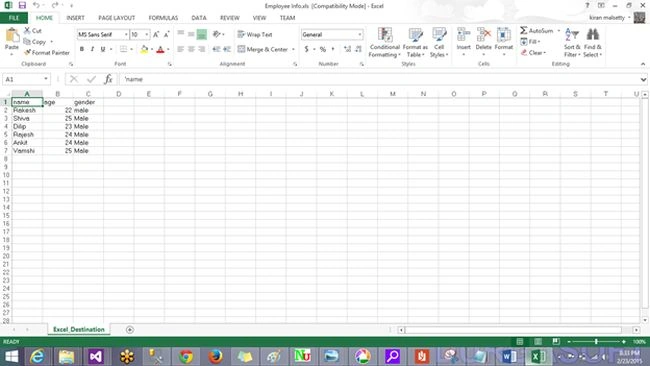Select the Excel_Destination sheet tab
Screen dimensions: 650x366
(x=79, y=330)
